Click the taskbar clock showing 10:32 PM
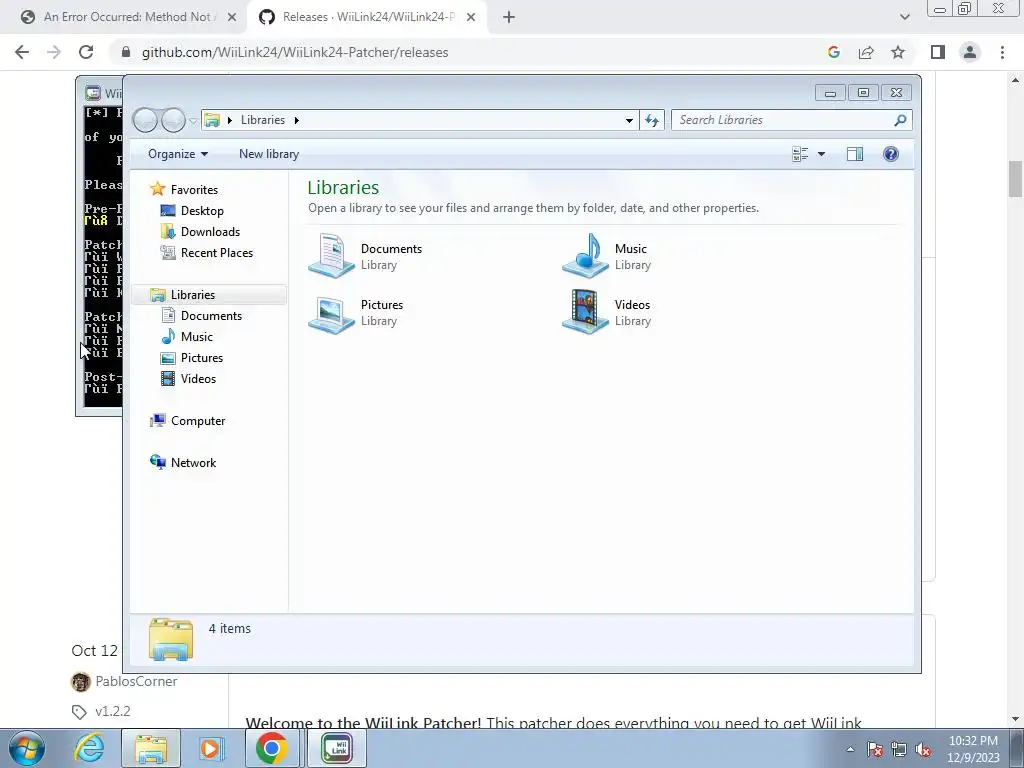 coord(973,749)
